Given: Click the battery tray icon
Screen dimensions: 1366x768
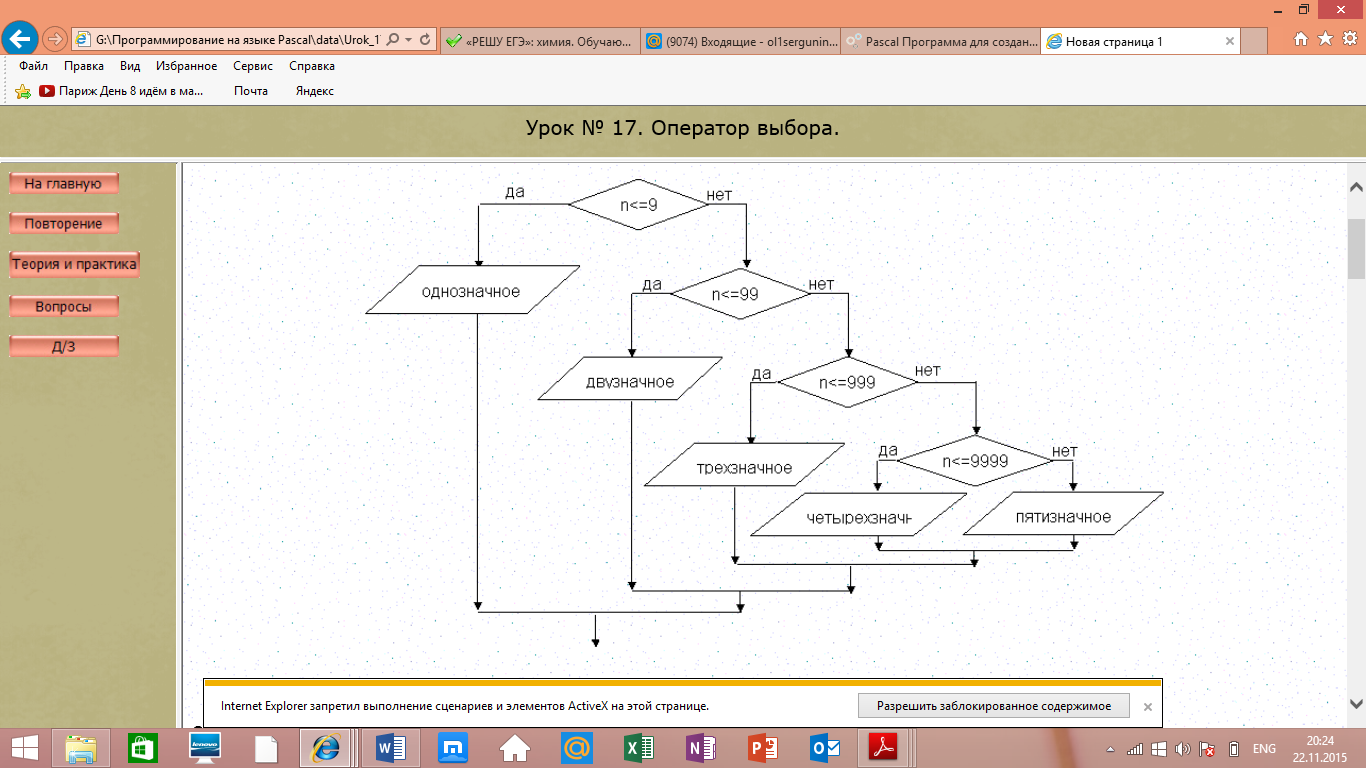Looking at the screenshot, I should [x=1233, y=749].
